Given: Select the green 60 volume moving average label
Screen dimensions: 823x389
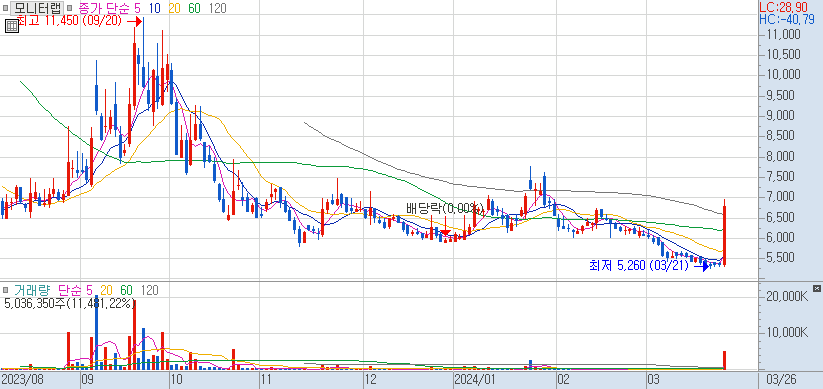Looking at the screenshot, I should pos(126,290).
